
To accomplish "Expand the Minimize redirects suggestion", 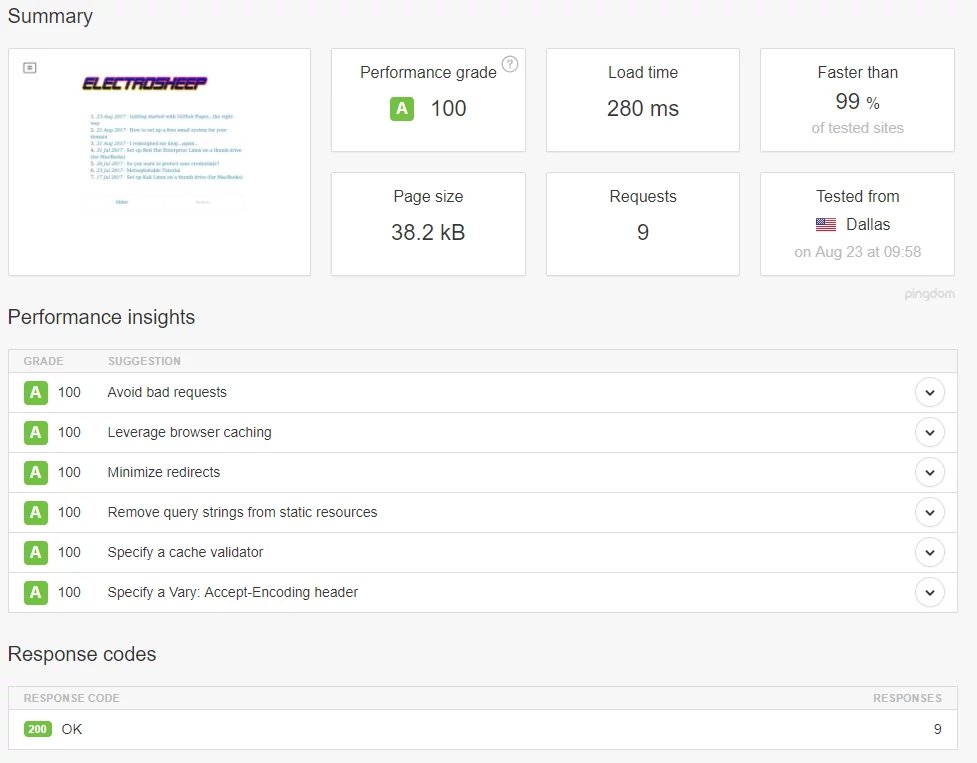I will pyautogui.click(x=930, y=472).
